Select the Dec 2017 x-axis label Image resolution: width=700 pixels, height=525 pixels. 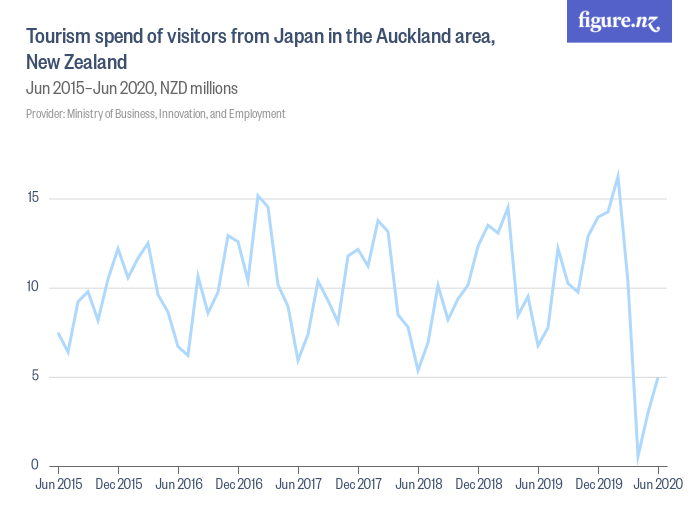pos(358,485)
